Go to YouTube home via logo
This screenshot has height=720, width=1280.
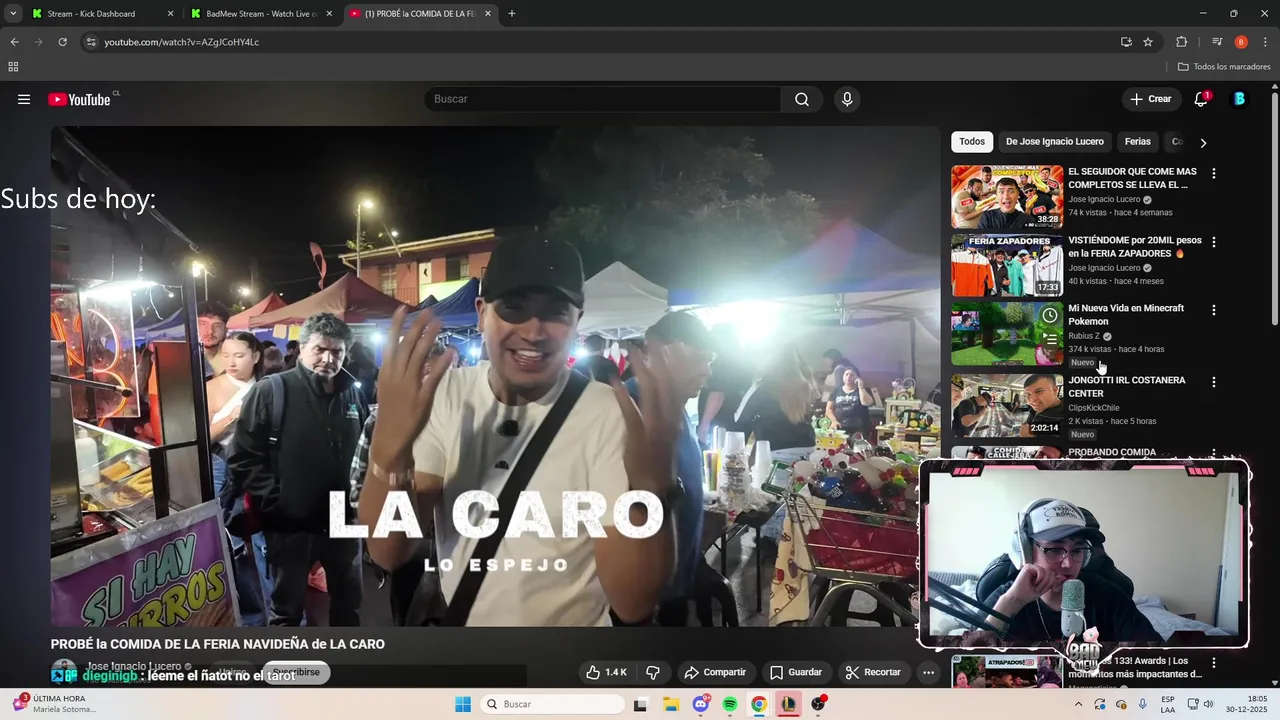tap(79, 99)
